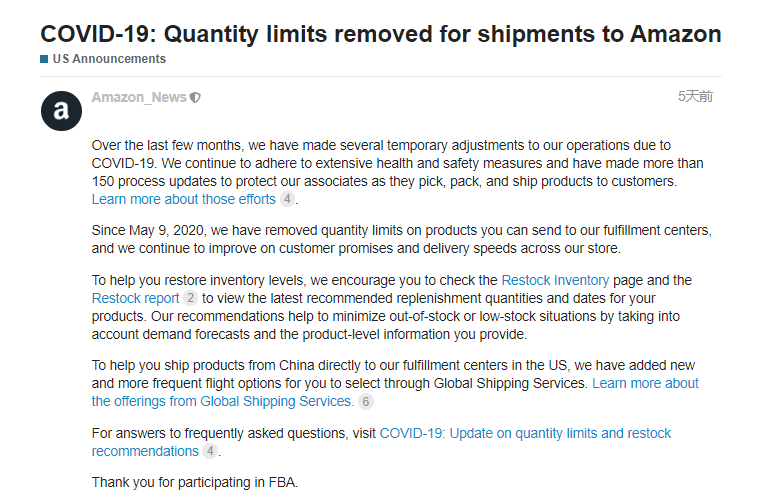Click count badge 2 beside Restock report
776x502 pixels.
coord(191,298)
